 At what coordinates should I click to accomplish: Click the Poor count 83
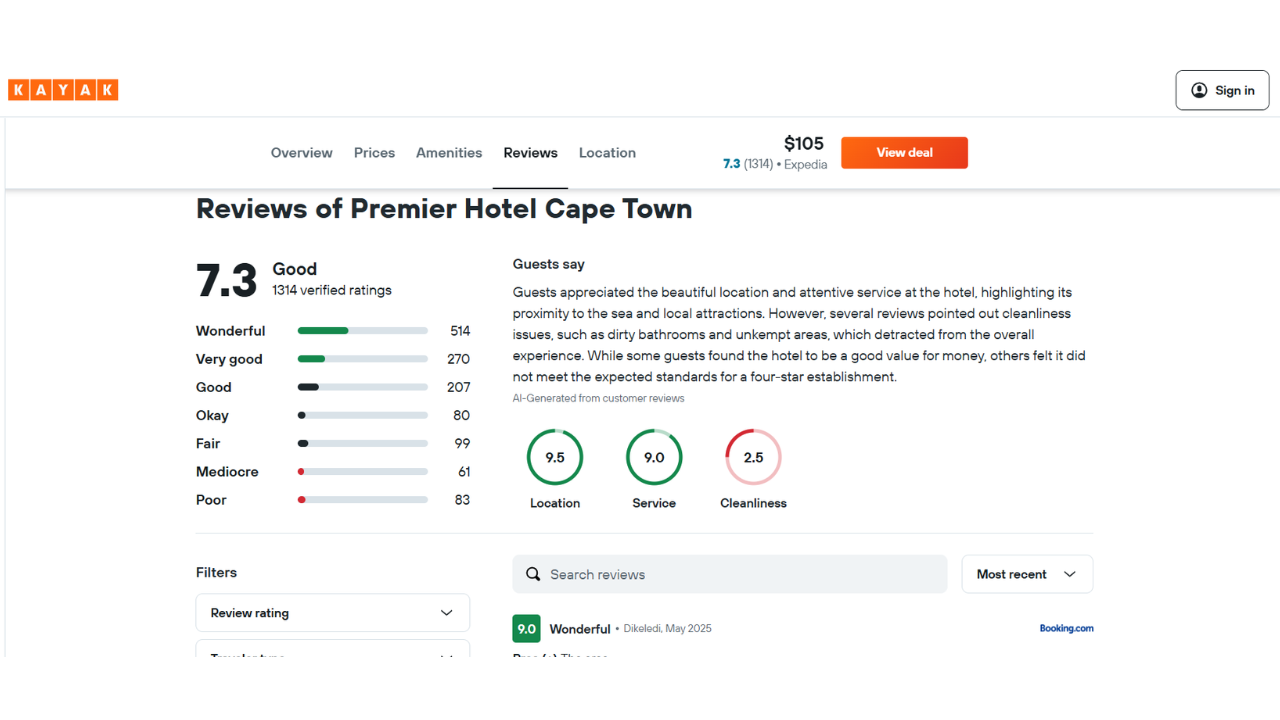click(461, 499)
